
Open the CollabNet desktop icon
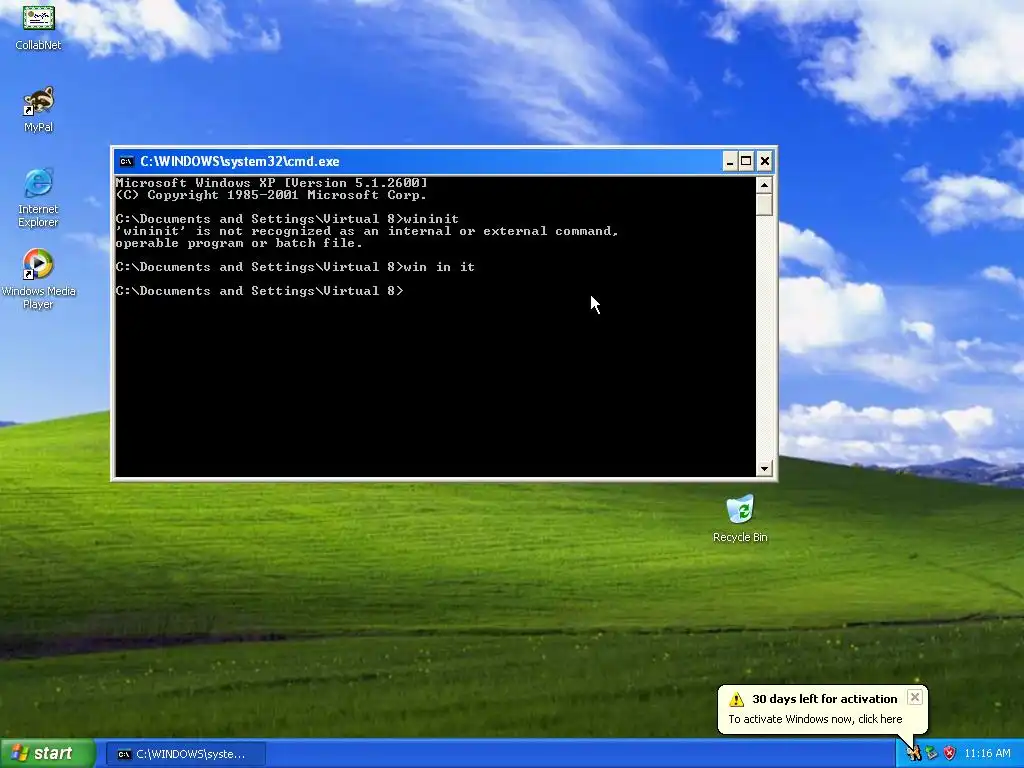click(x=38, y=26)
